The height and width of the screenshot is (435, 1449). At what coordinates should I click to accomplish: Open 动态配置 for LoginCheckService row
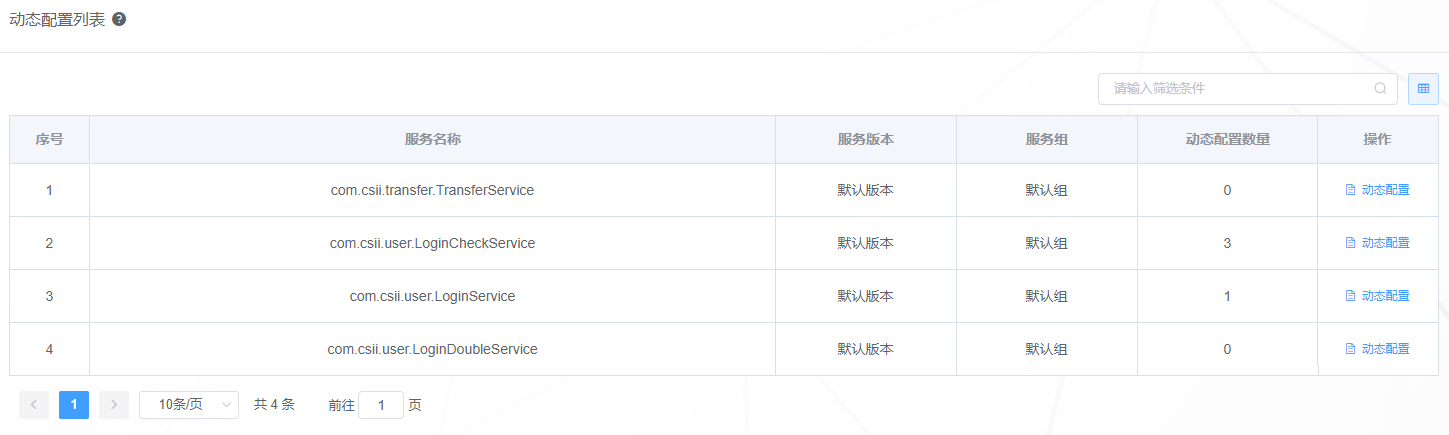point(1377,243)
